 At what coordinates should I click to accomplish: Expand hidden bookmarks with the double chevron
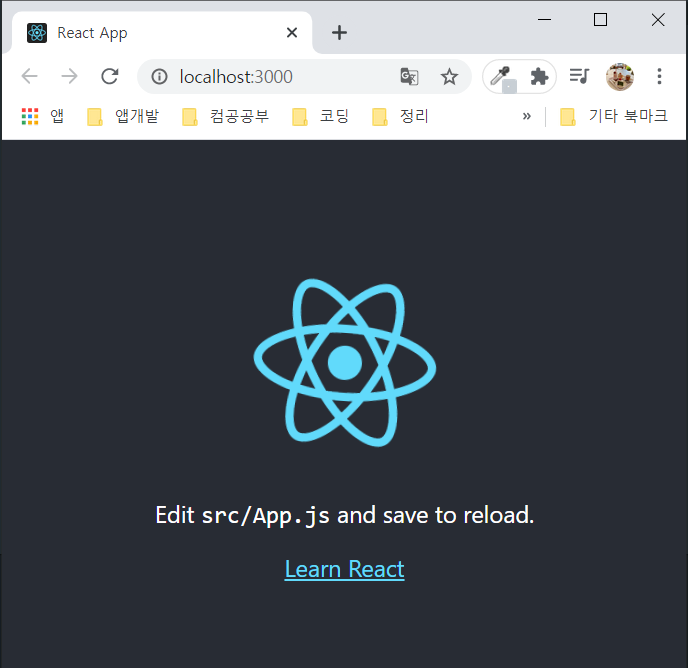[x=527, y=116]
